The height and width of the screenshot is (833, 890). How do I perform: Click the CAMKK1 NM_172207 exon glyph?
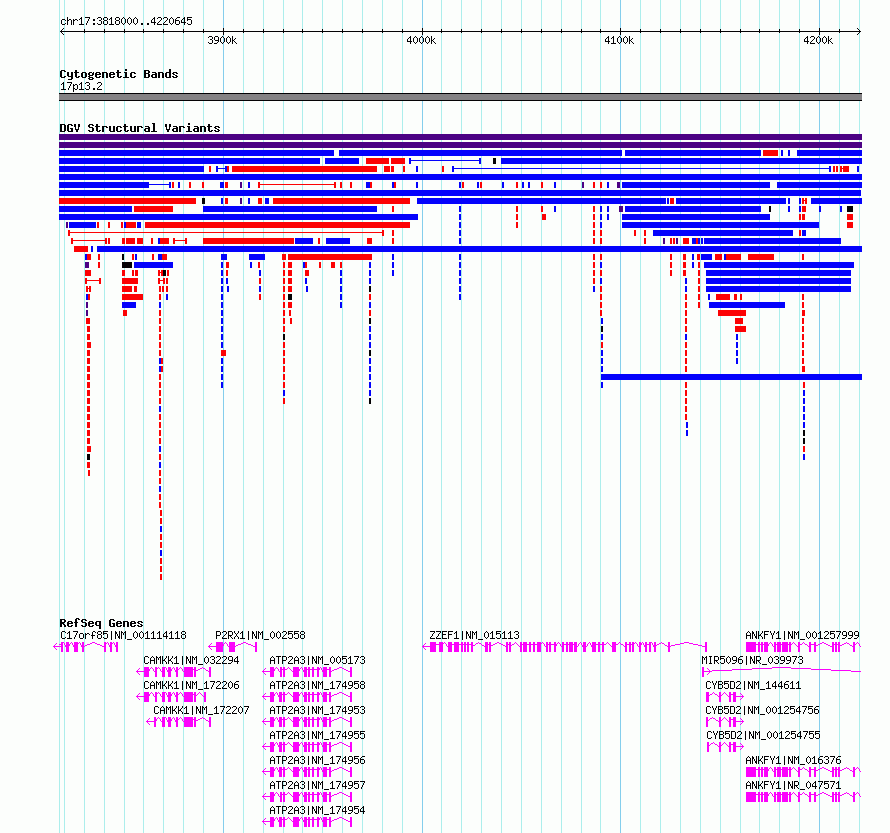[x=179, y=722]
